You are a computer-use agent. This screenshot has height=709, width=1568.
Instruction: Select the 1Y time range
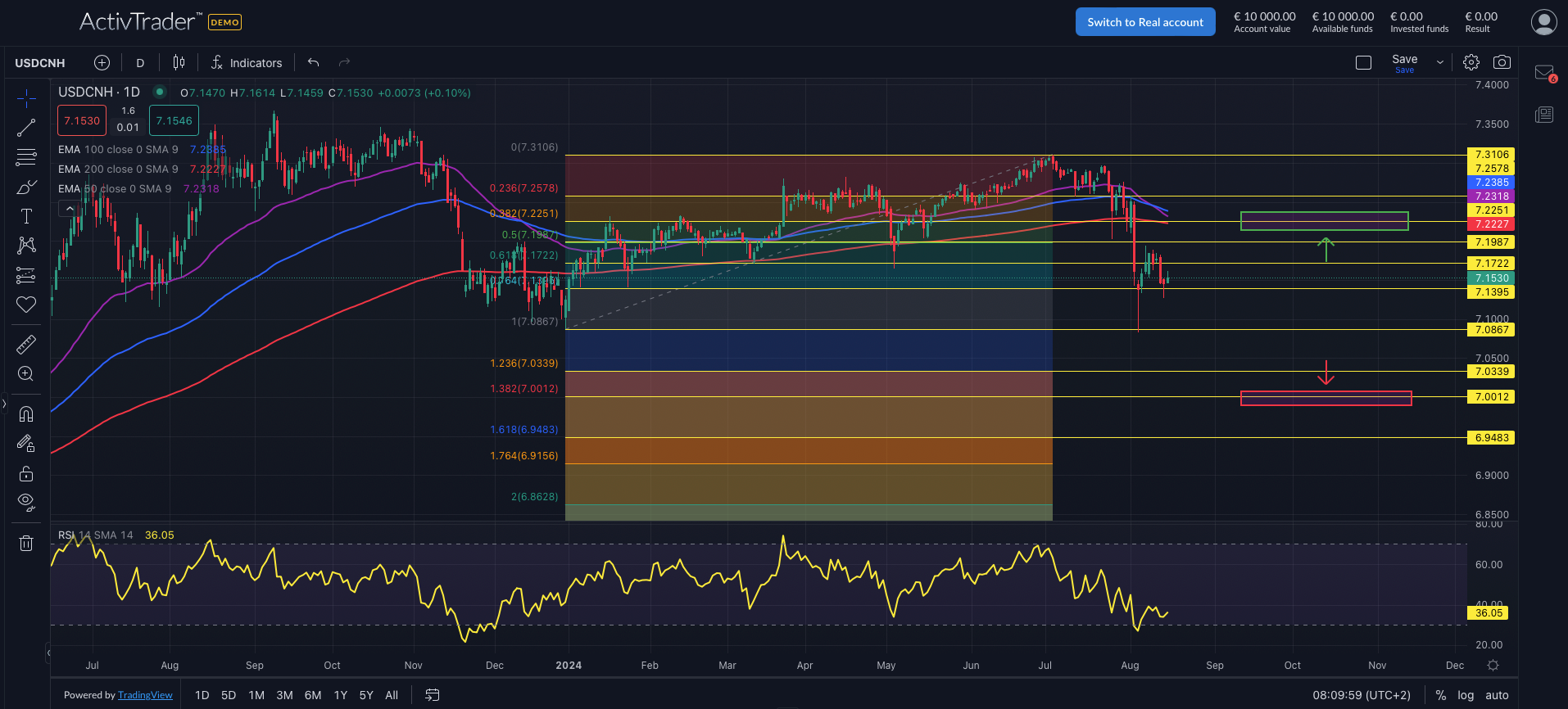pos(341,695)
